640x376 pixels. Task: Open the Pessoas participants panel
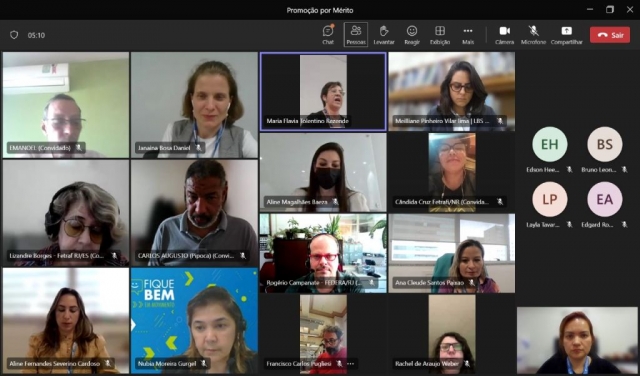[356, 35]
